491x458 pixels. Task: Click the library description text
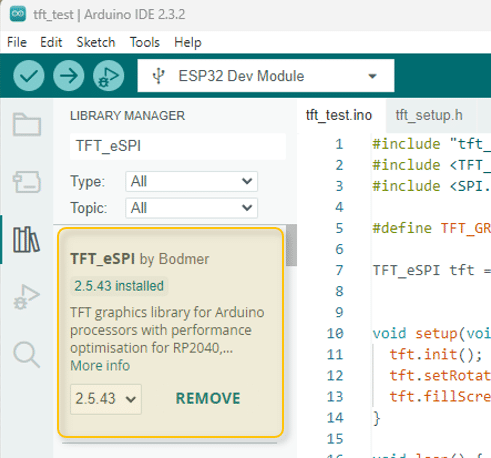tap(167, 330)
